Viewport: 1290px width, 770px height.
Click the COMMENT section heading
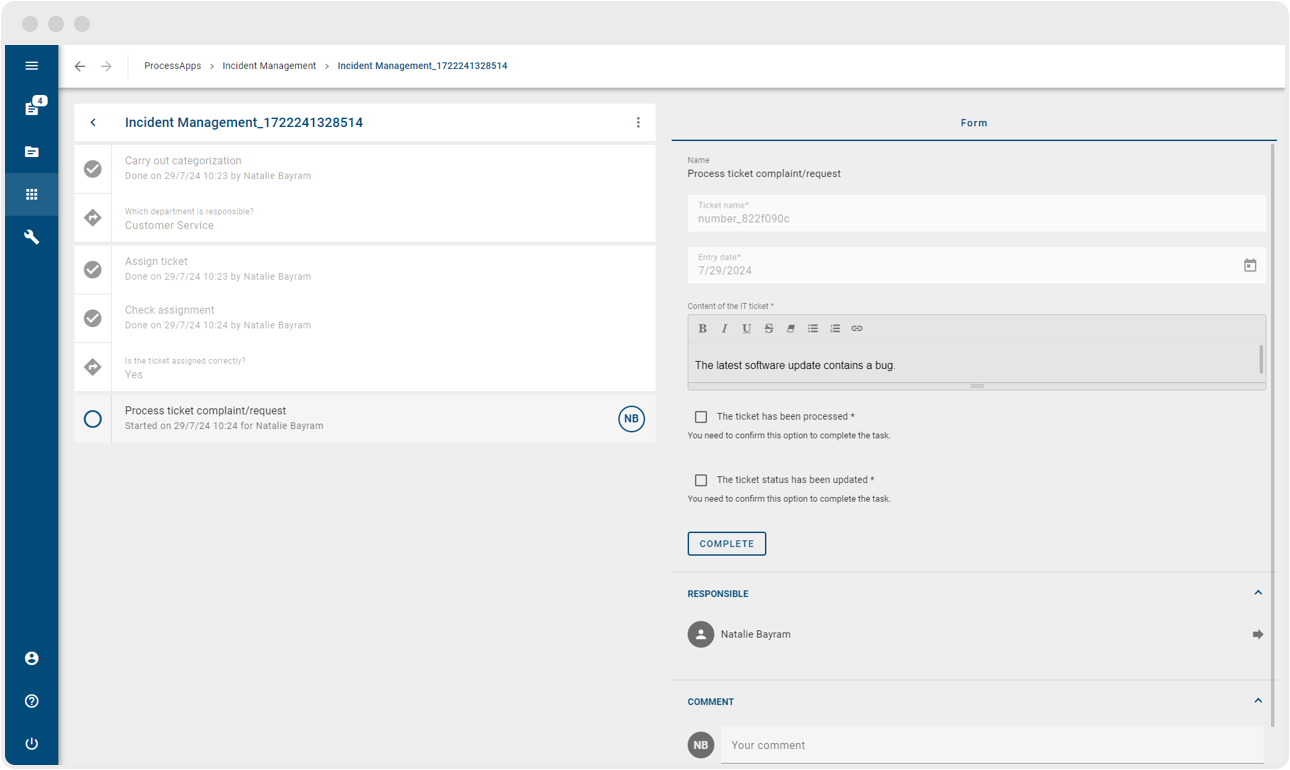[711, 702]
